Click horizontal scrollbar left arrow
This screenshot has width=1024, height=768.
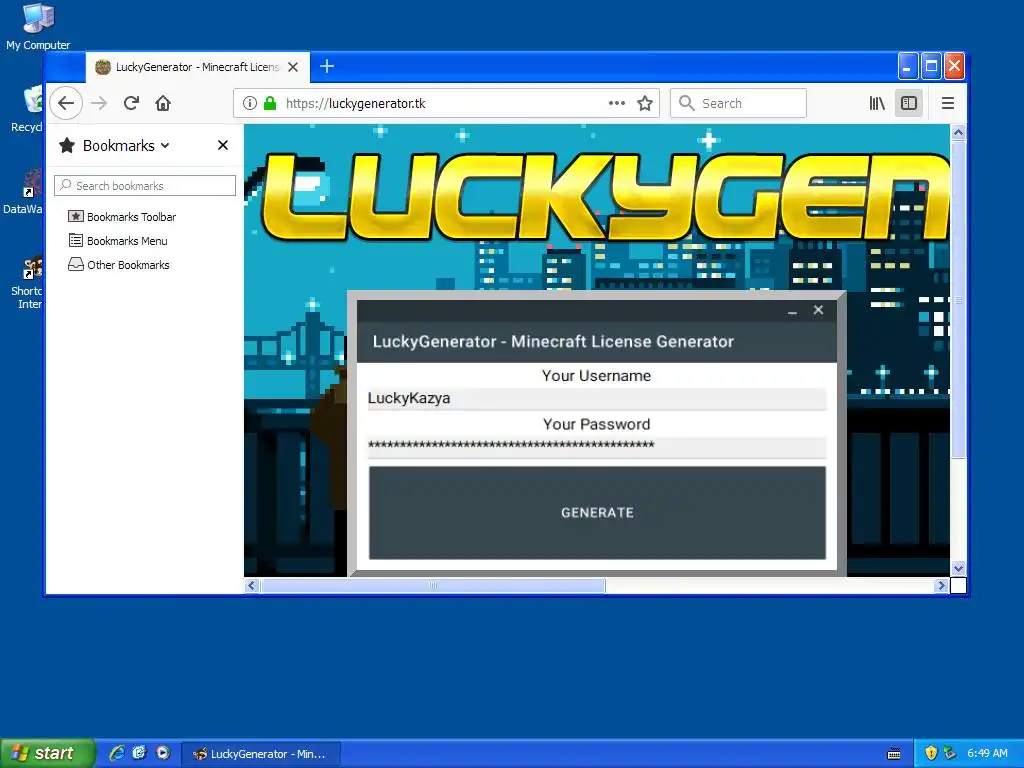(x=252, y=586)
